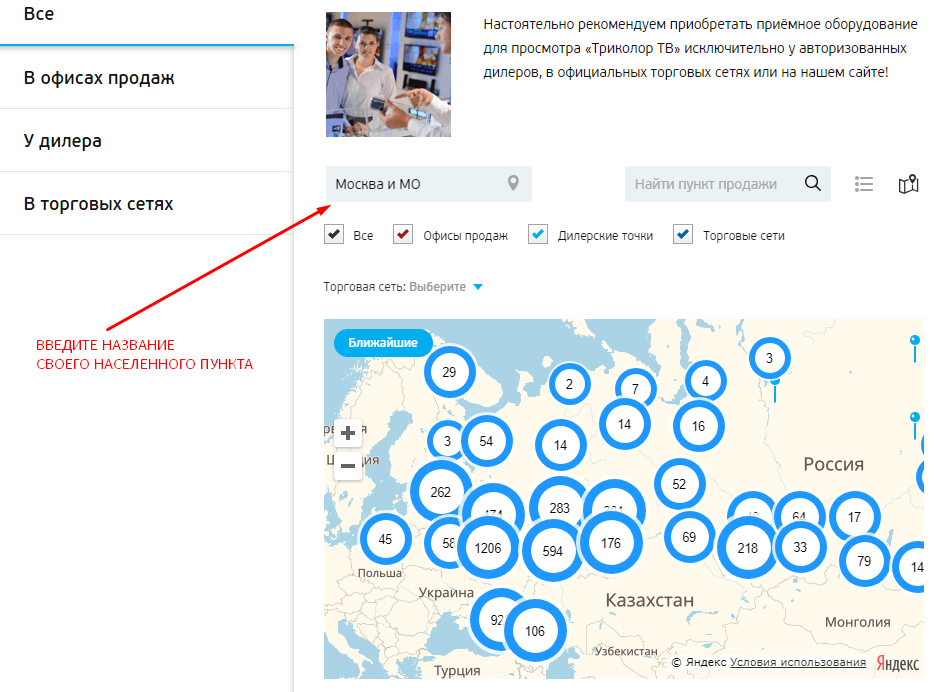Select "У дилера" sidebar tab

click(x=63, y=141)
